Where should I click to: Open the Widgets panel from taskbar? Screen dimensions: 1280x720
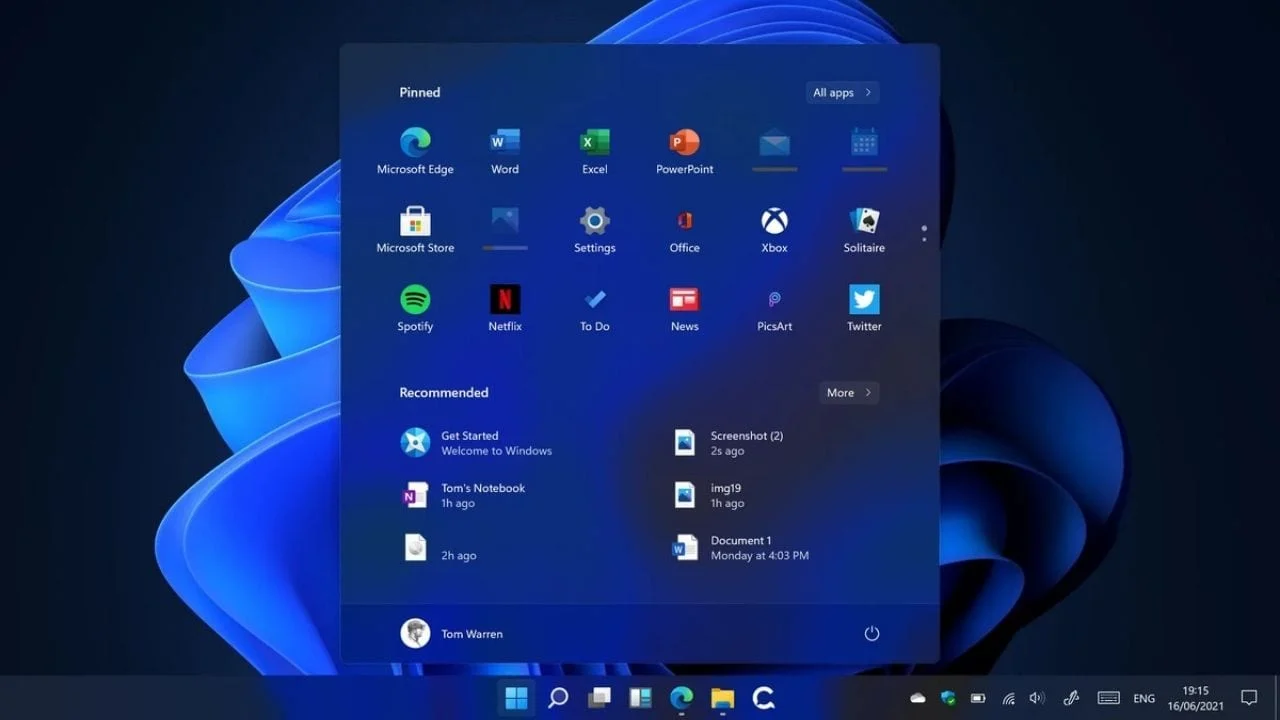[x=640, y=698]
